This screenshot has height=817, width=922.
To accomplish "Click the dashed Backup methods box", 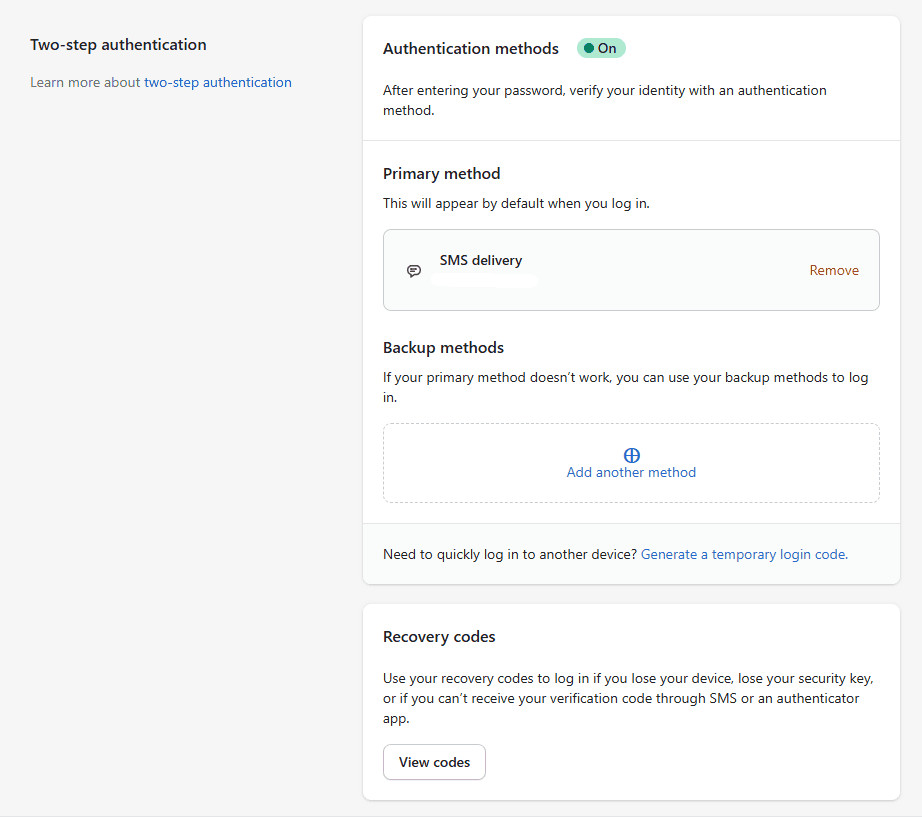I will click(x=631, y=463).
